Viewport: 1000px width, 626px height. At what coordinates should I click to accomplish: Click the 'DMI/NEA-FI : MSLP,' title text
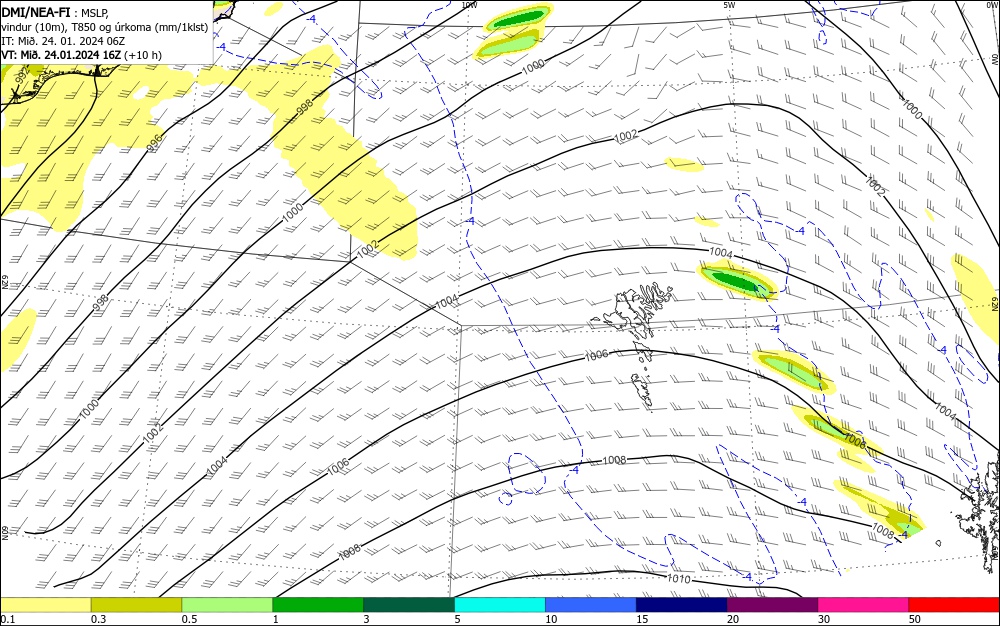pos(55,12)
